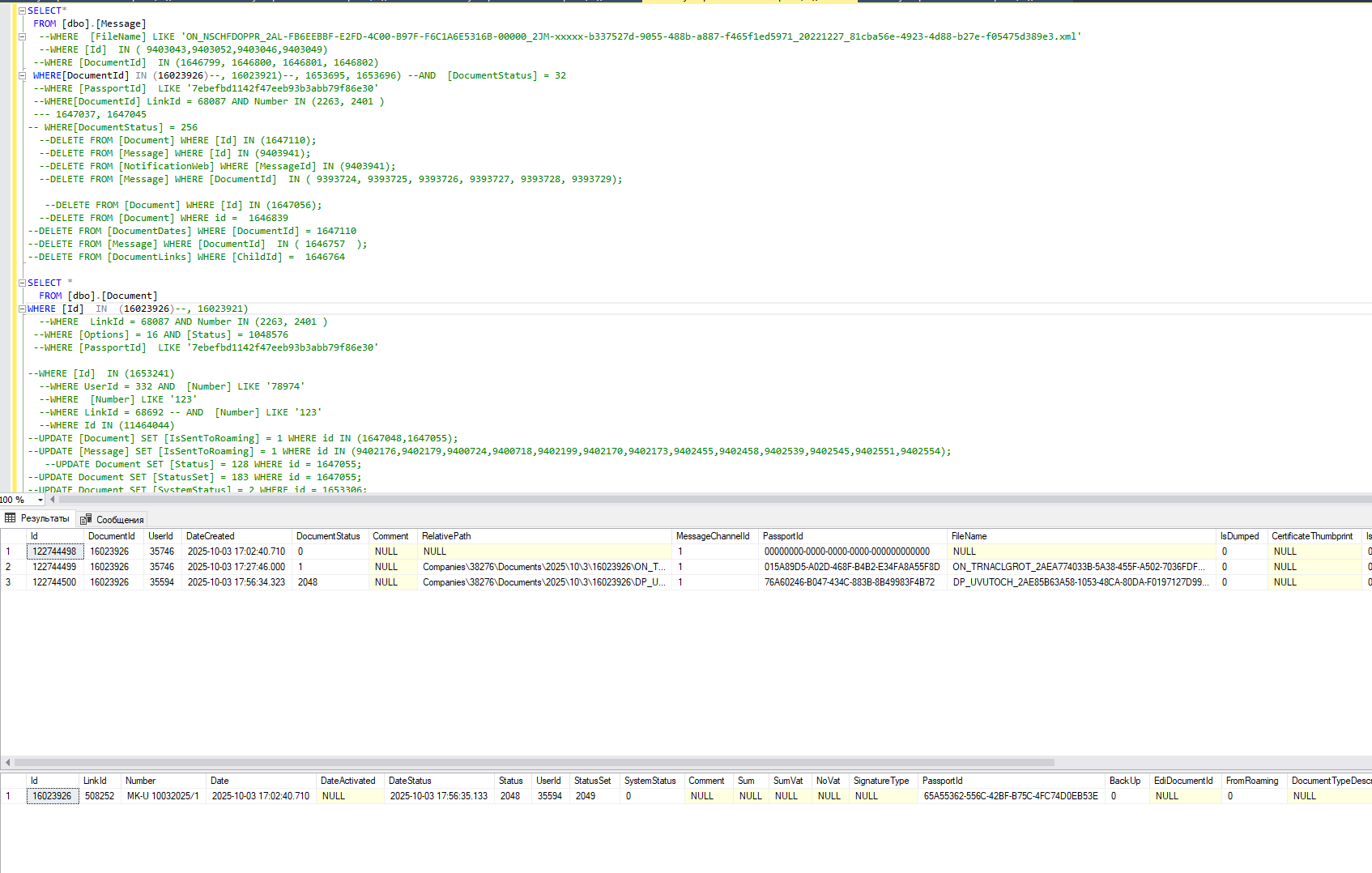Place cursor on FROM [dbo].[Message] line
This screenshot has height=873, width=1372.
(x=90, y=23)
